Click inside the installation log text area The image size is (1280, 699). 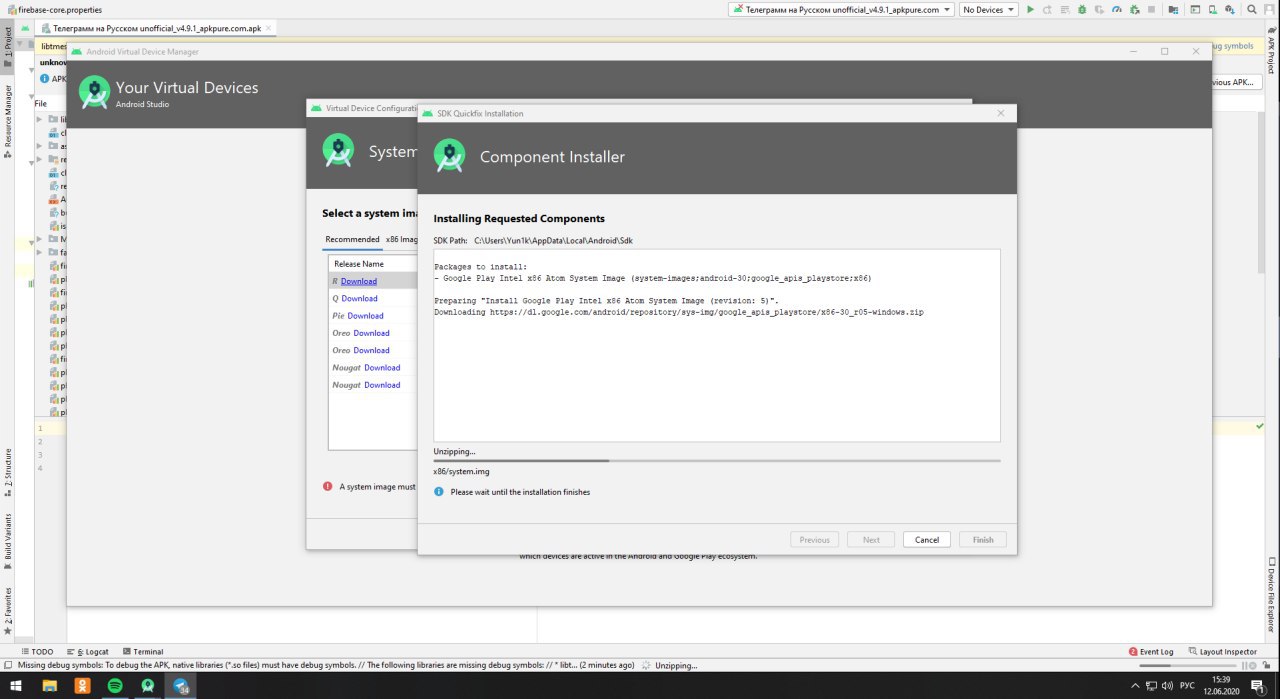tap(717, 345)
